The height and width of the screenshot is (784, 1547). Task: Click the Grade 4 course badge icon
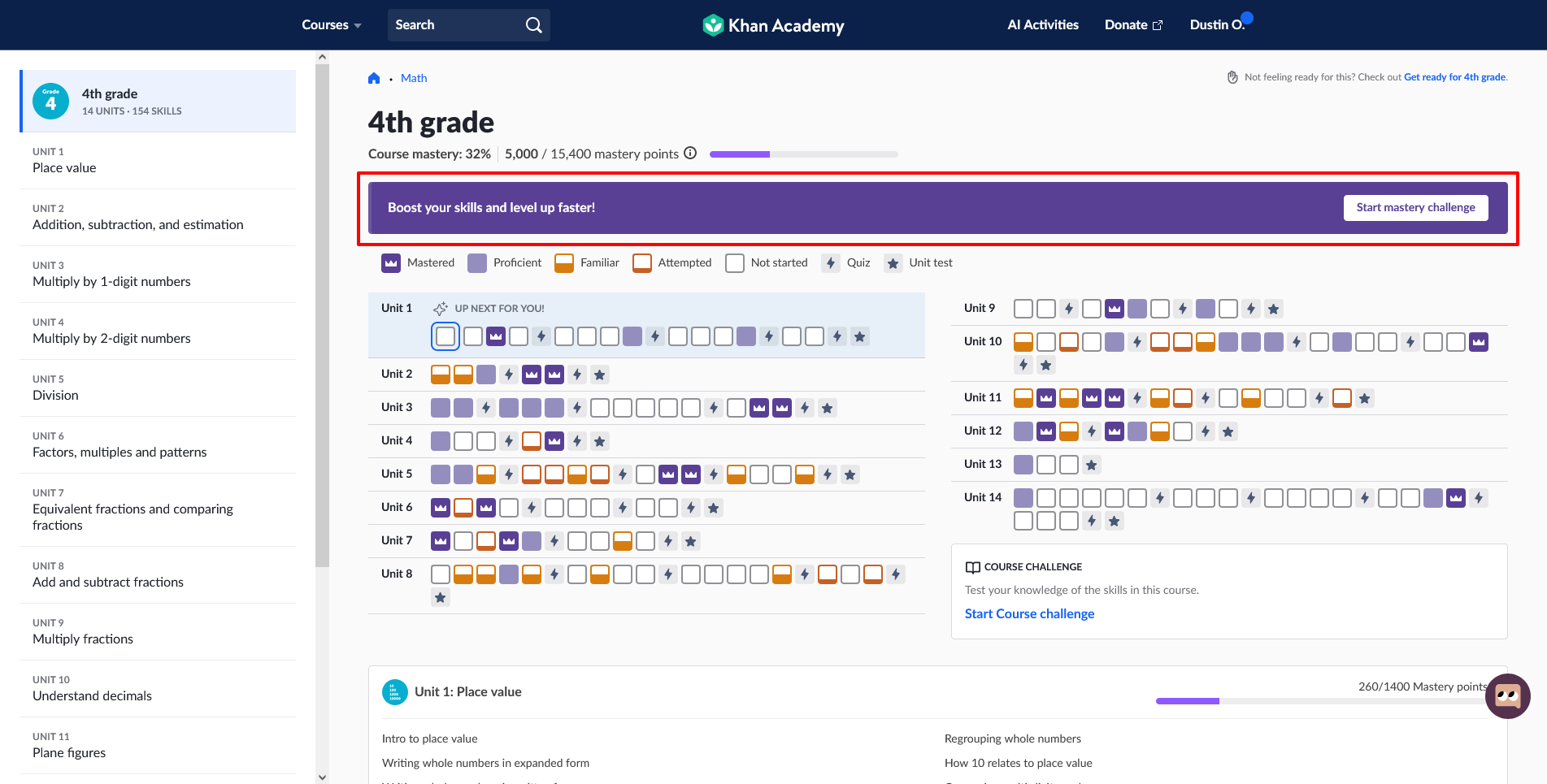tap(50, 102)
